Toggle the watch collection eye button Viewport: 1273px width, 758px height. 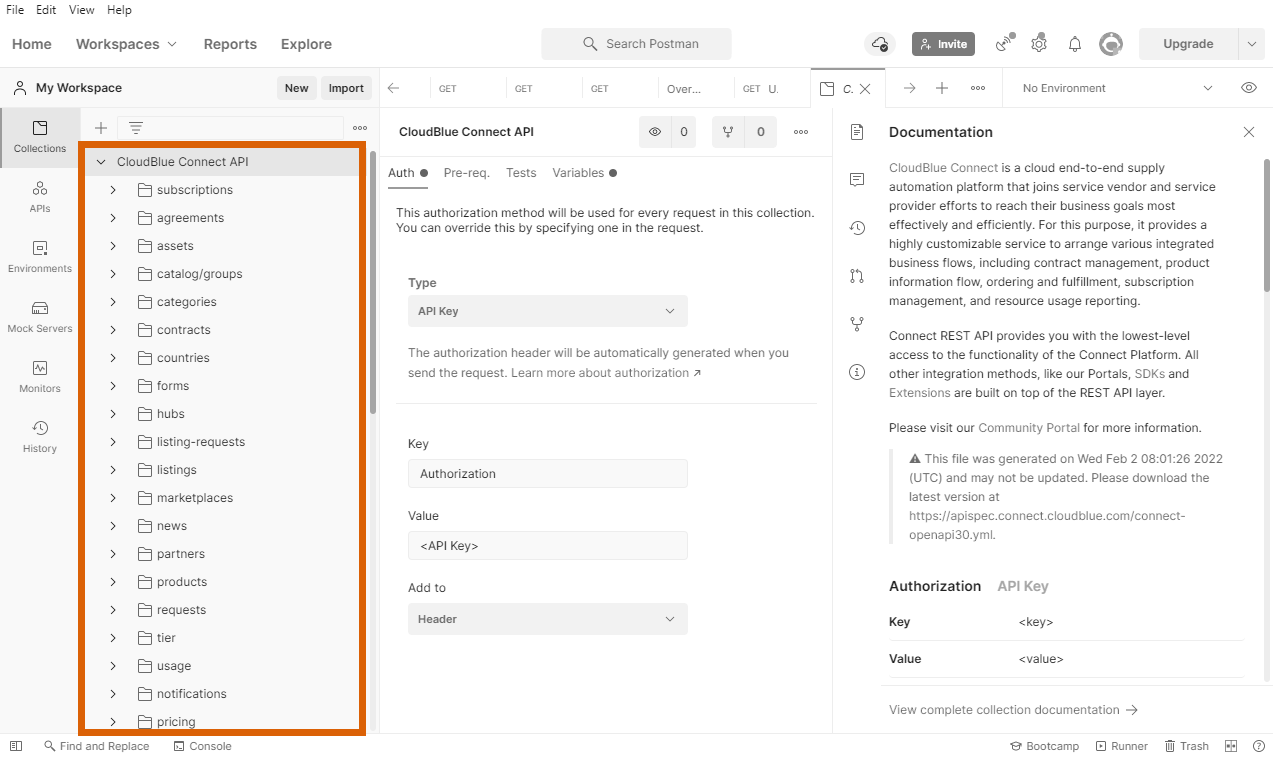point(655,132)
